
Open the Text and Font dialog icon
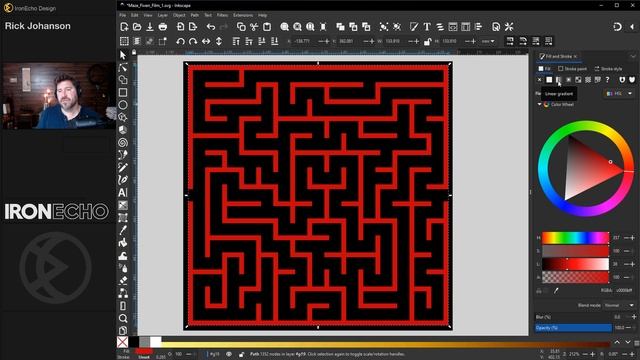[427, 27]
